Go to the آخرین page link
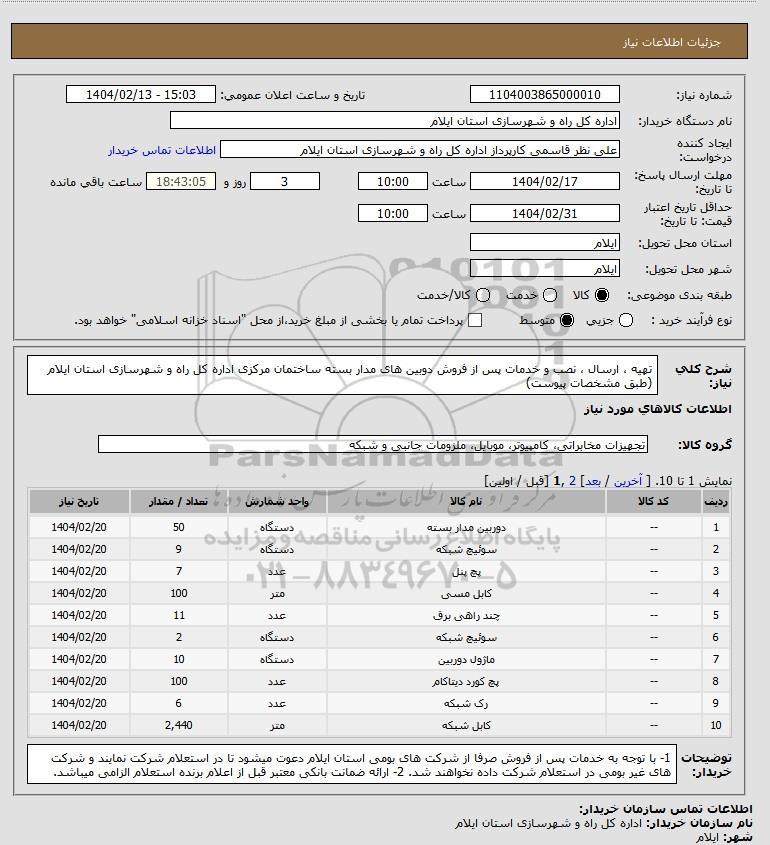 (x=628, y=481)
